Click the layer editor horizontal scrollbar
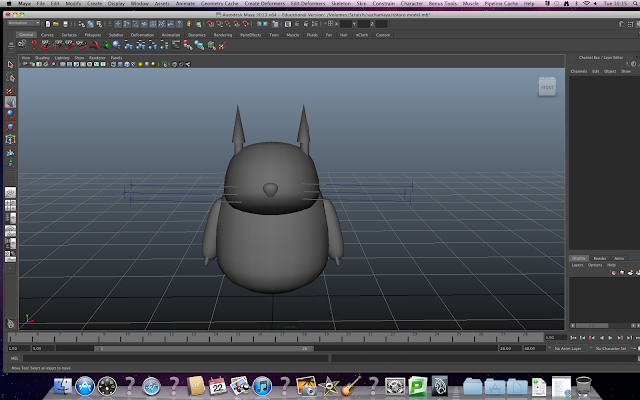Image resolution: width=640 pixels, height=400 pixels. (592, 326)
